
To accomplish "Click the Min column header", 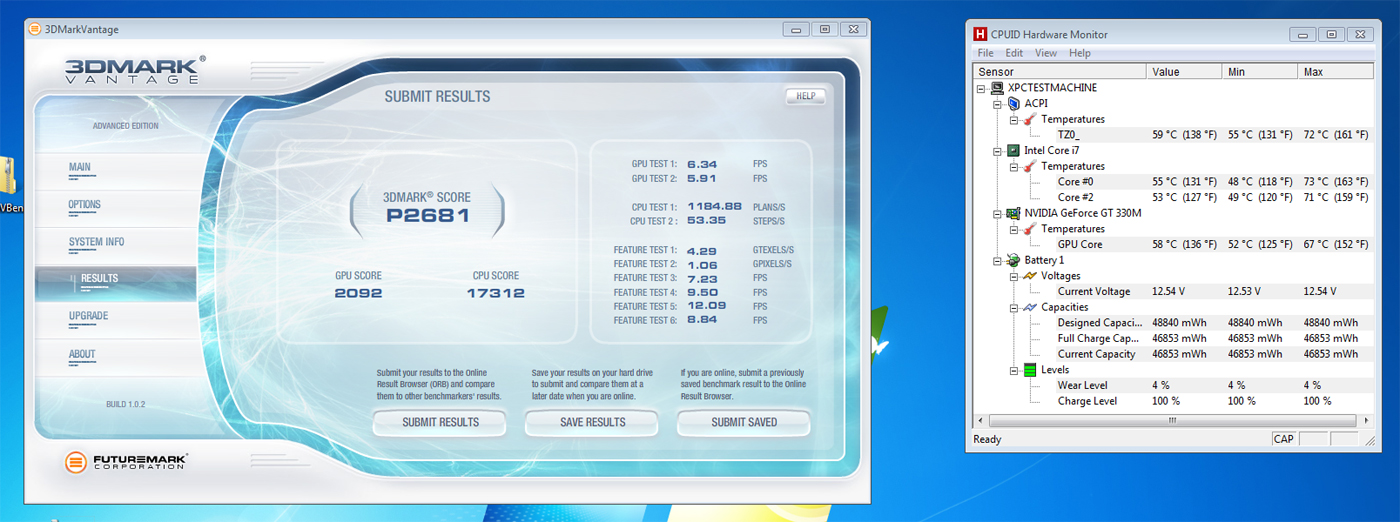I will click(x=1260, y=72).
